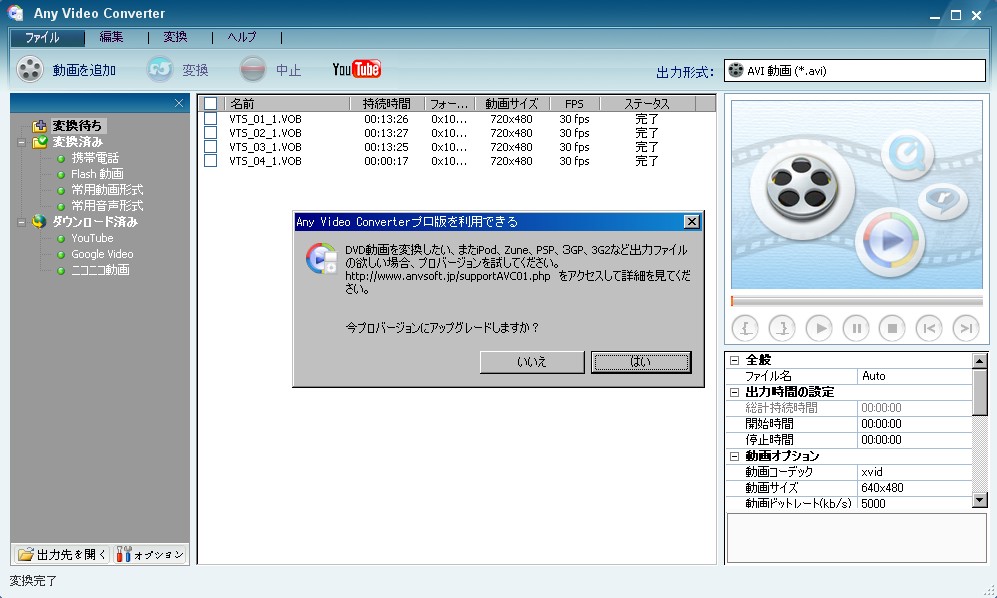997x598 pixels.
Task: Open the 出力形式 AVI format dropdown
Action: (855, 71)
